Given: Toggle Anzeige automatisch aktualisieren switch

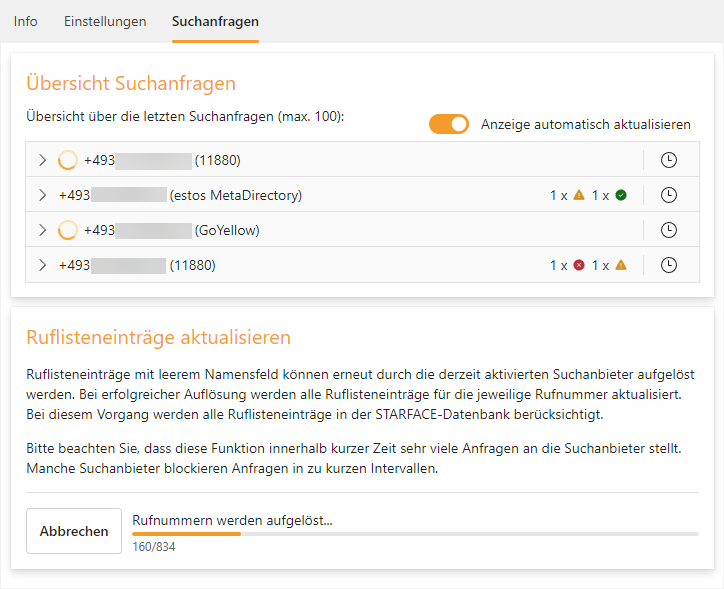Looking at the screenshot, I should [x=449, y=124].
